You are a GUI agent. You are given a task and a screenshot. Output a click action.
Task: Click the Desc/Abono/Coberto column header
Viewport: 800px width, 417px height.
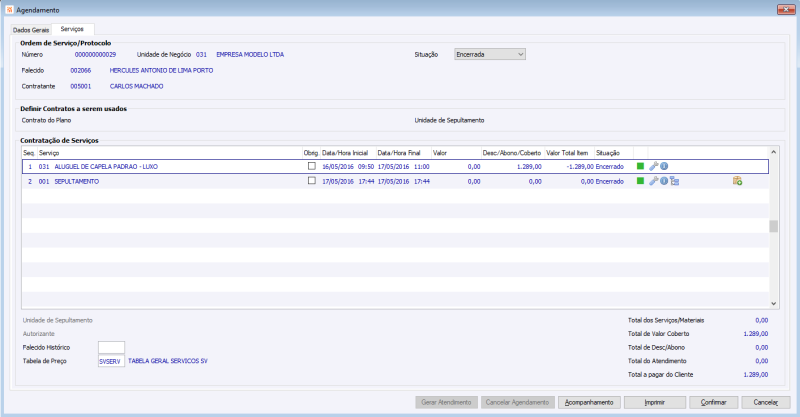tap(512, 153)
